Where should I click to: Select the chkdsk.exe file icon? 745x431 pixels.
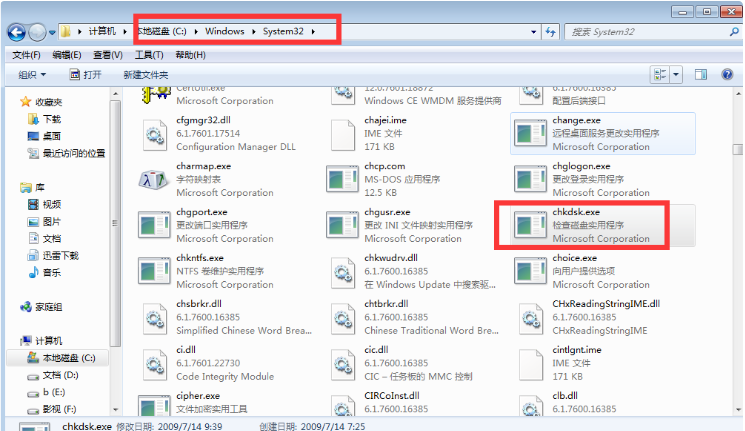point(530,225)
